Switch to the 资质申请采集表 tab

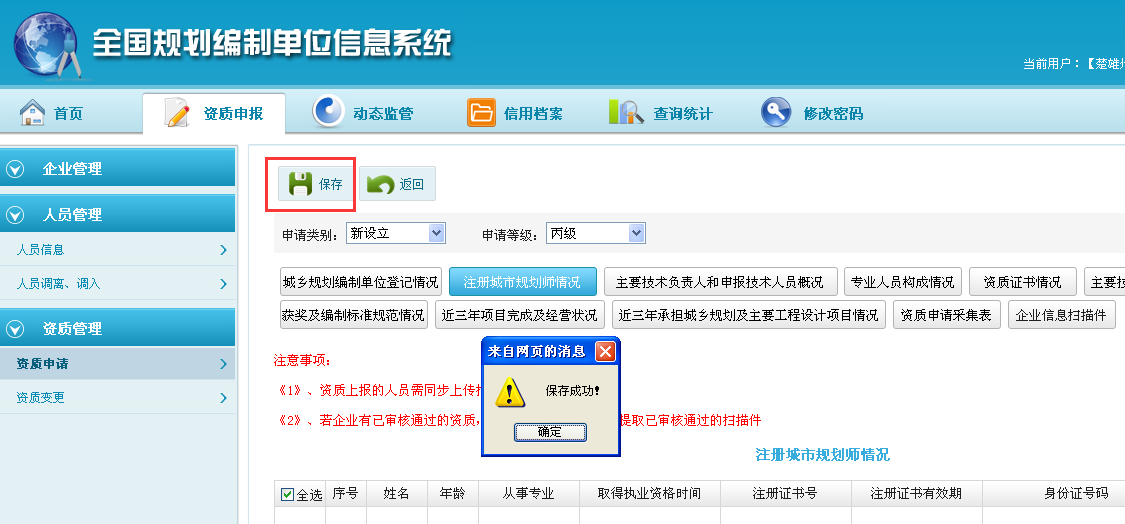point(946,315)
